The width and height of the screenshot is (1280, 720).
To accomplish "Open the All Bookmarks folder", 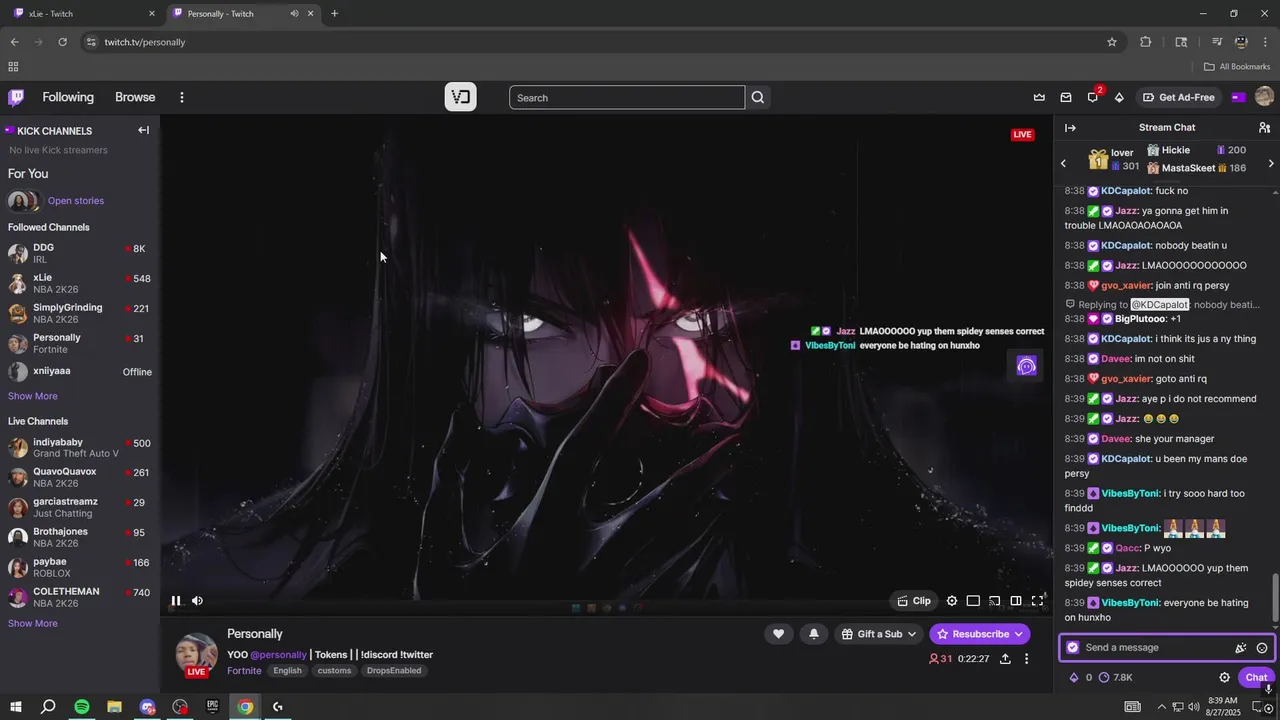I will [x=1237, y=67].
